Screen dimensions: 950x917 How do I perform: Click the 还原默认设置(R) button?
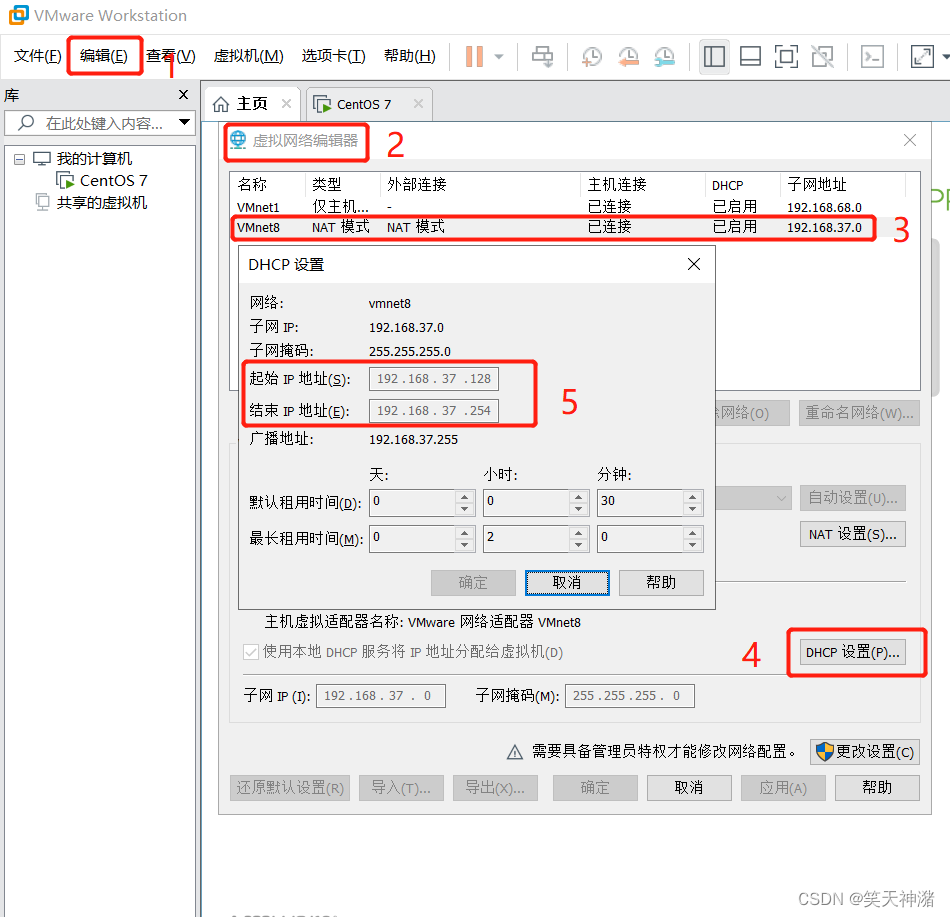[290, 788]
